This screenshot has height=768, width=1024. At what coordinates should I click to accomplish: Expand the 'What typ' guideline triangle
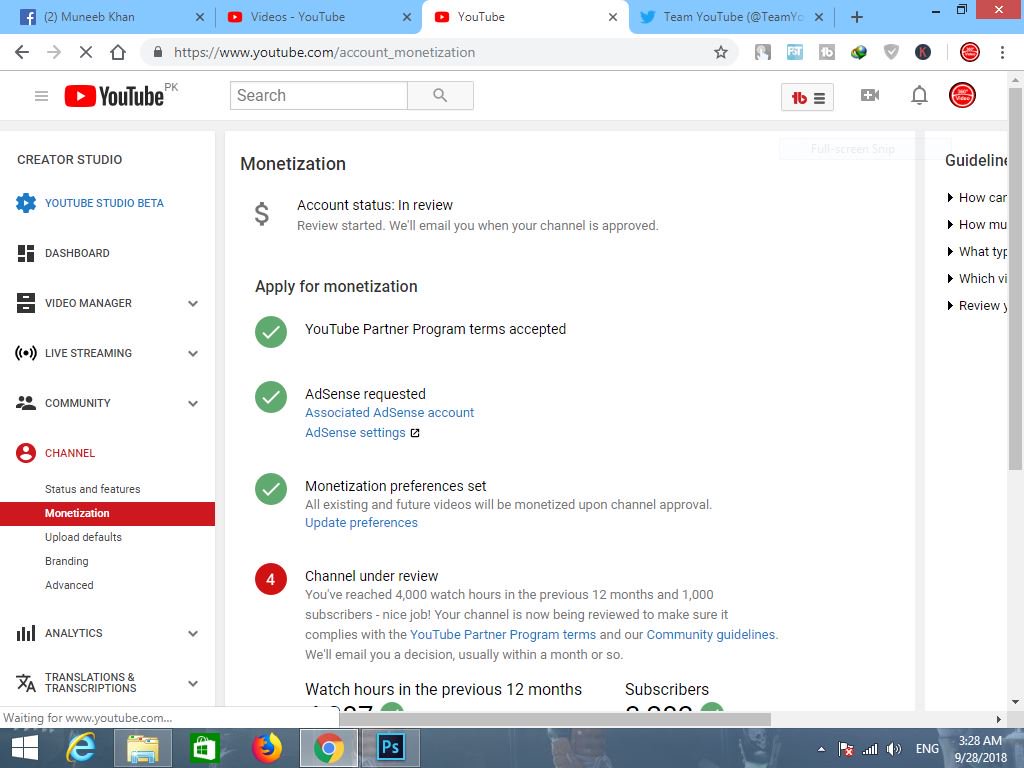[x=950, y=251]
